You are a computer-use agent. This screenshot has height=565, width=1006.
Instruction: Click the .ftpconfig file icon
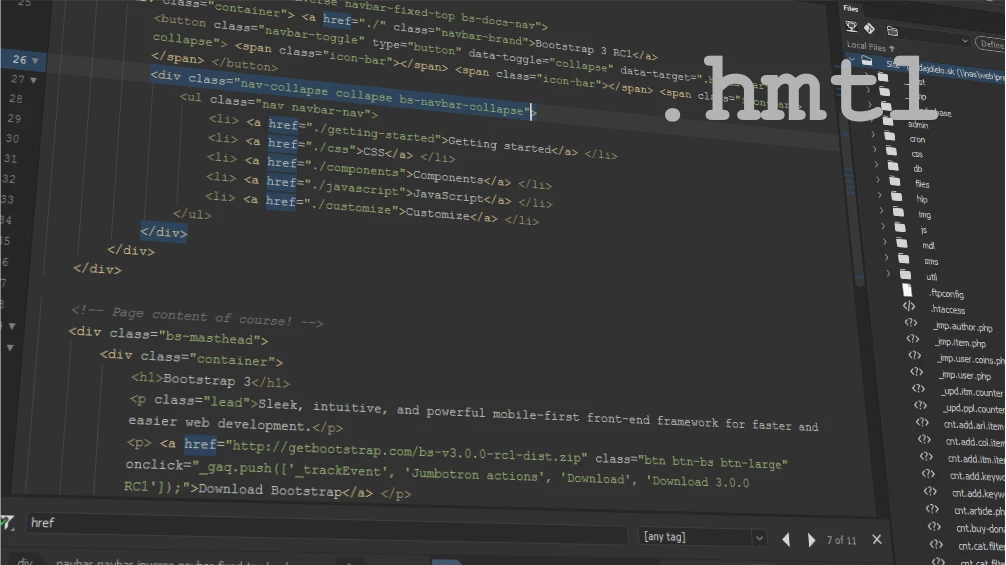907,291
